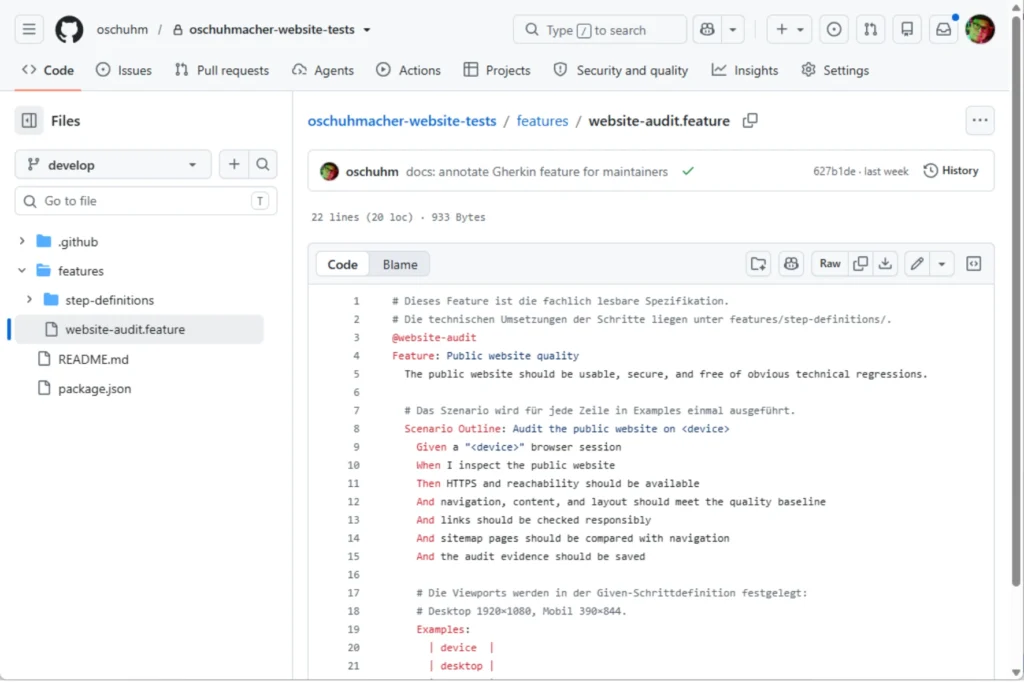This screenshot has width=1024, height=682.
Task: Switch to the Pull requests tab
Action: (221, 70)
